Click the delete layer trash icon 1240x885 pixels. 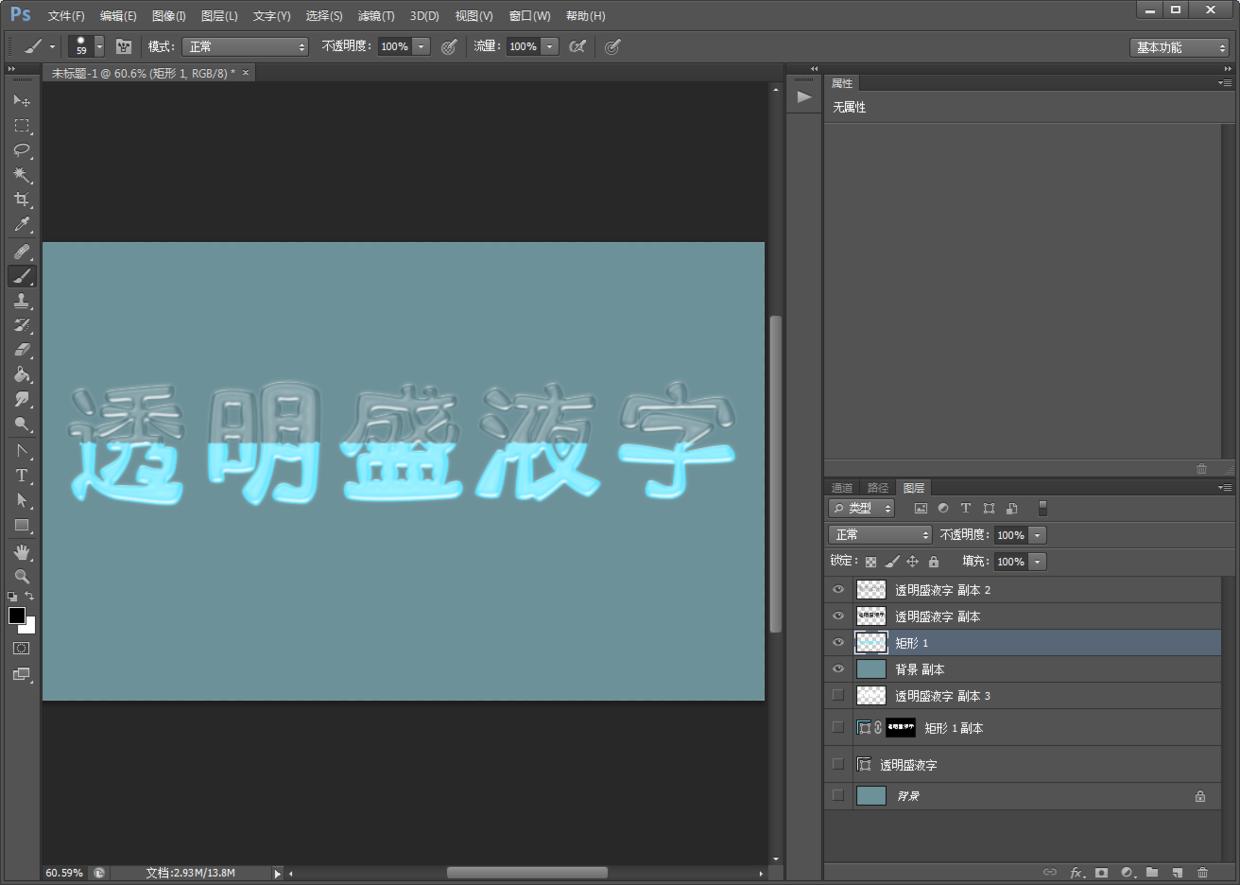(1202, 872)
